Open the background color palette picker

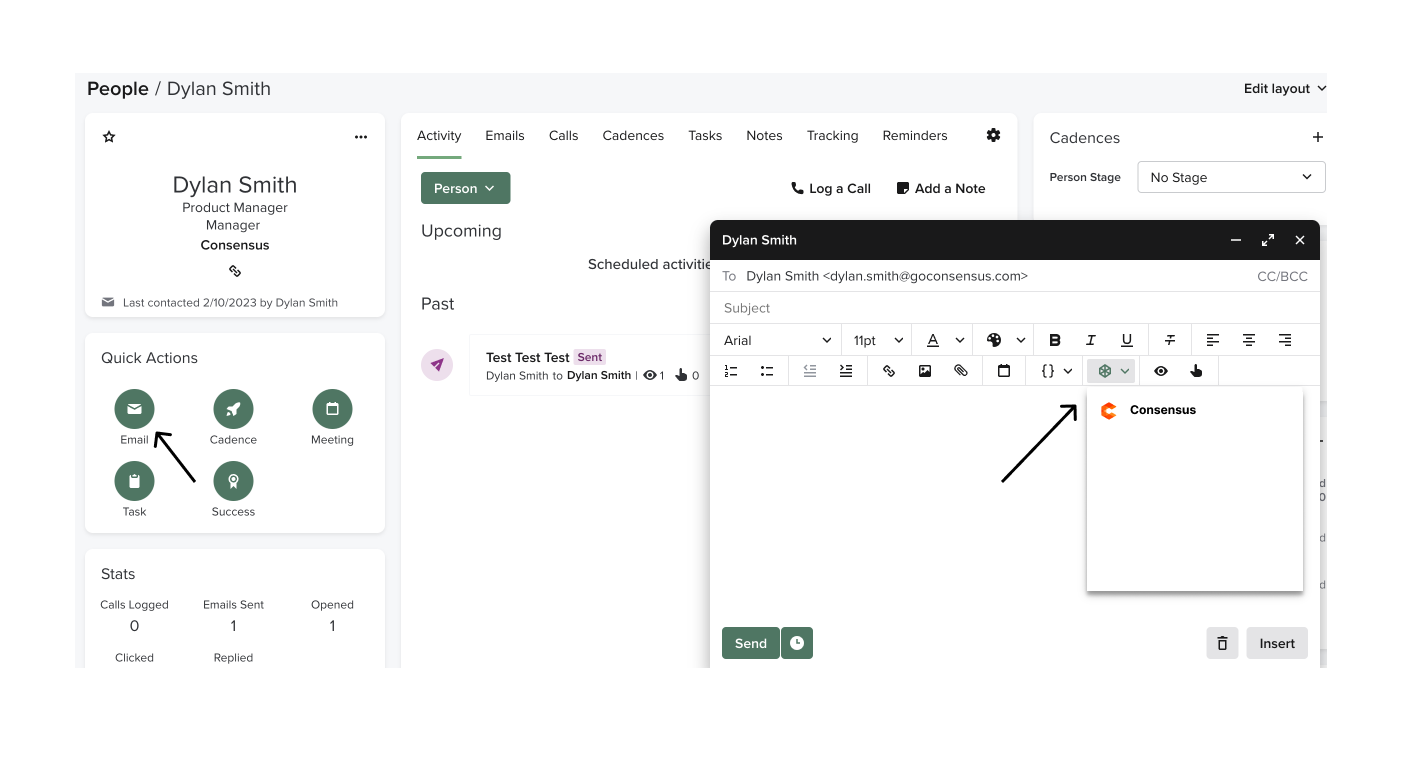(1005, 340)
